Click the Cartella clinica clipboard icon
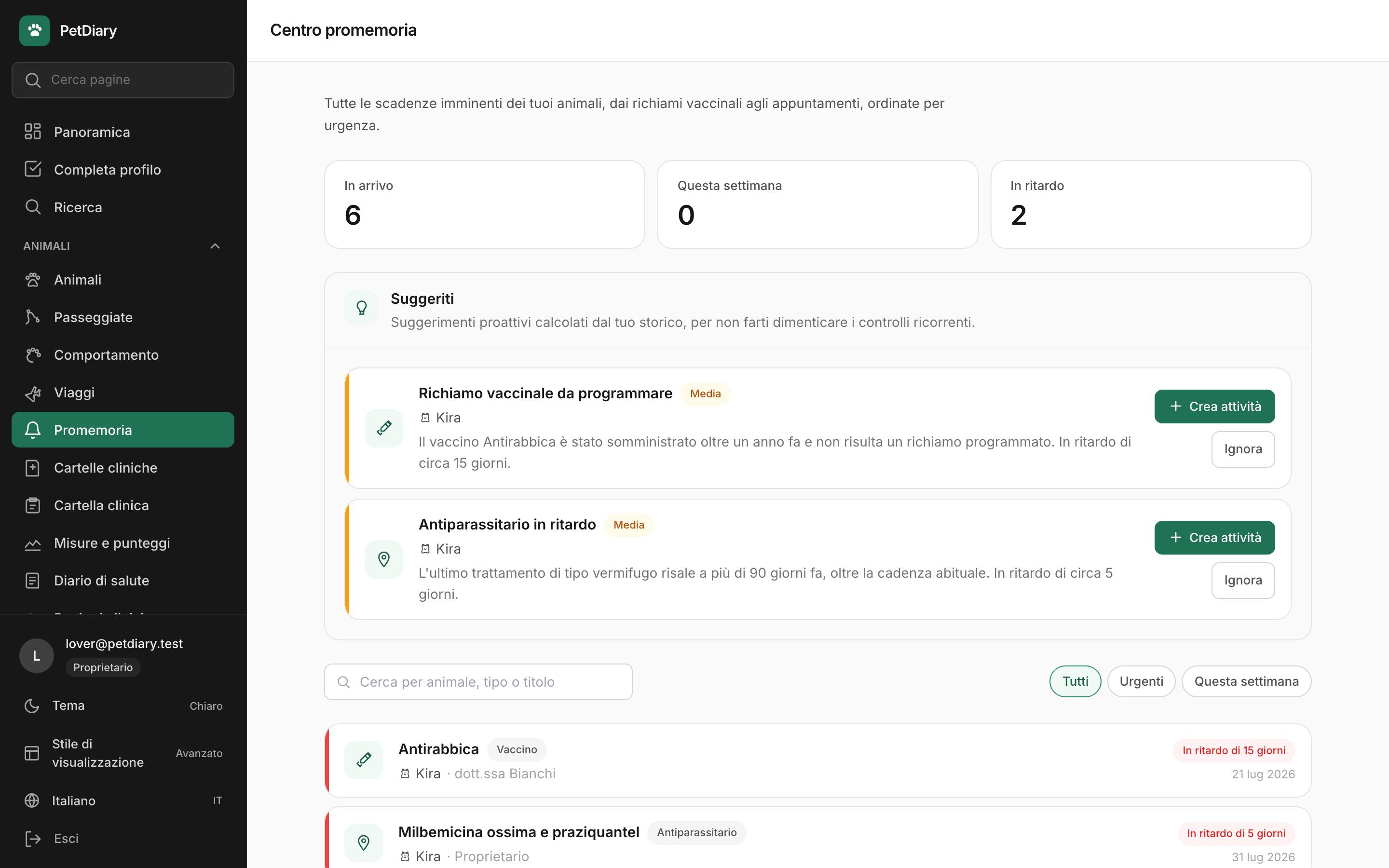1389x868 pixels. (33, 505)
